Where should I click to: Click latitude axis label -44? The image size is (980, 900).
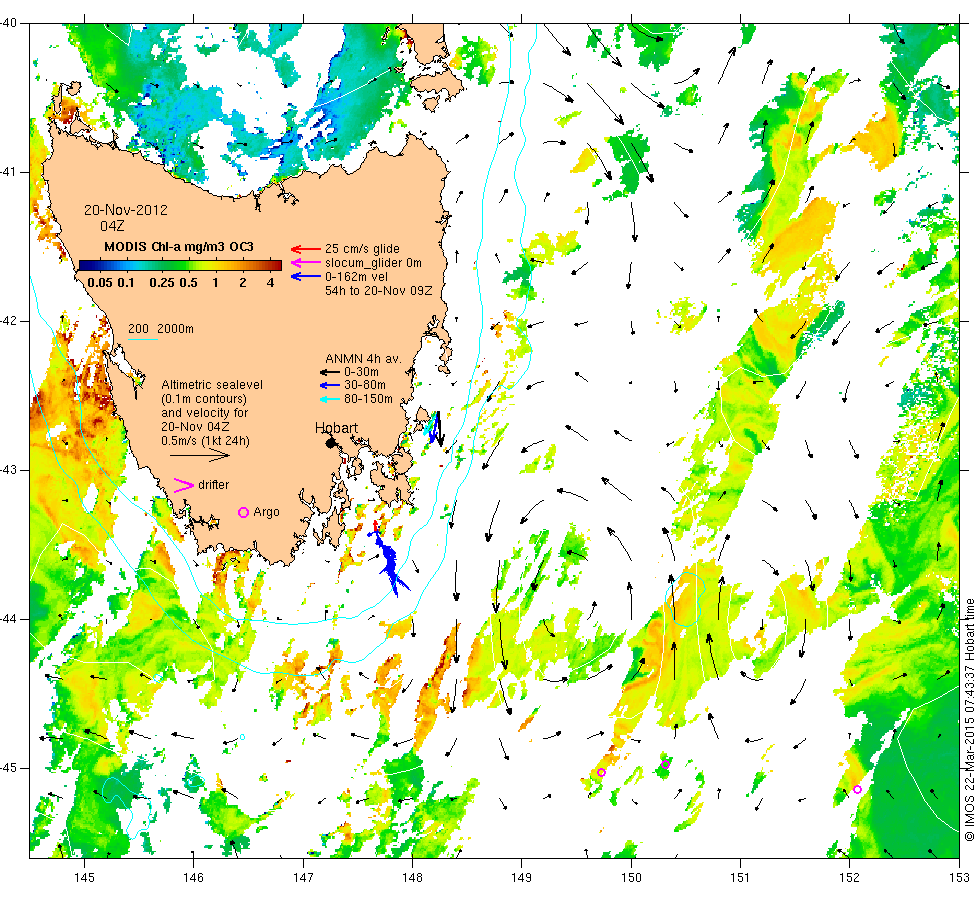[9, 619]
